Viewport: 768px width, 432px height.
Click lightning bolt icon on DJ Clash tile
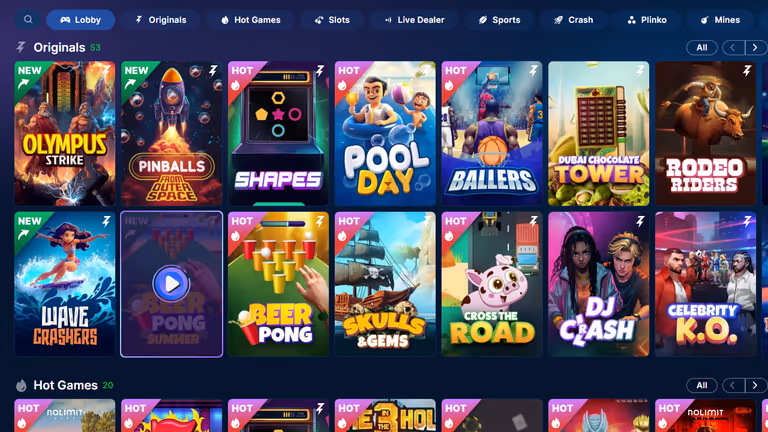tap(640, 222)
